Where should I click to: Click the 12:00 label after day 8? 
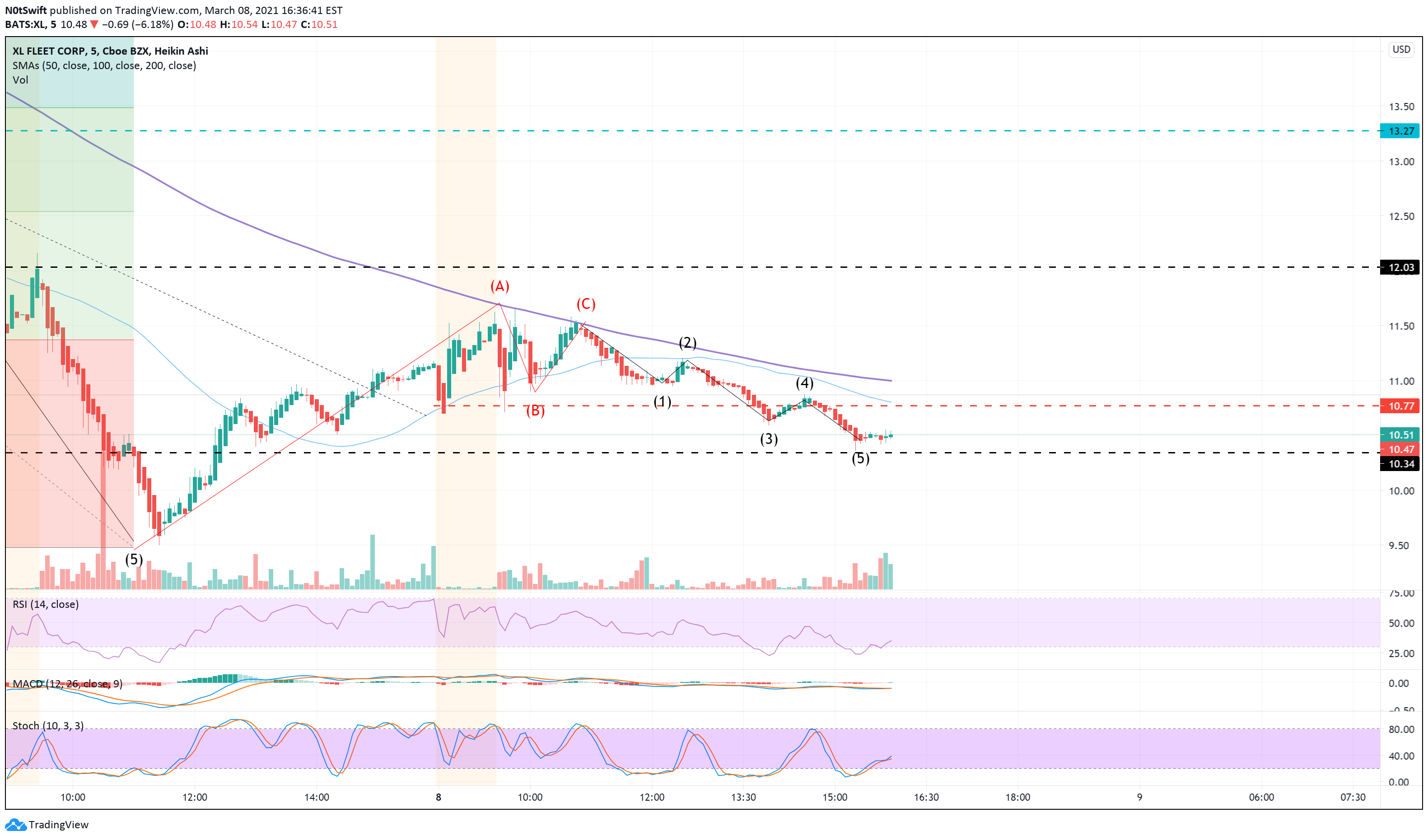(x=652, y=798)
